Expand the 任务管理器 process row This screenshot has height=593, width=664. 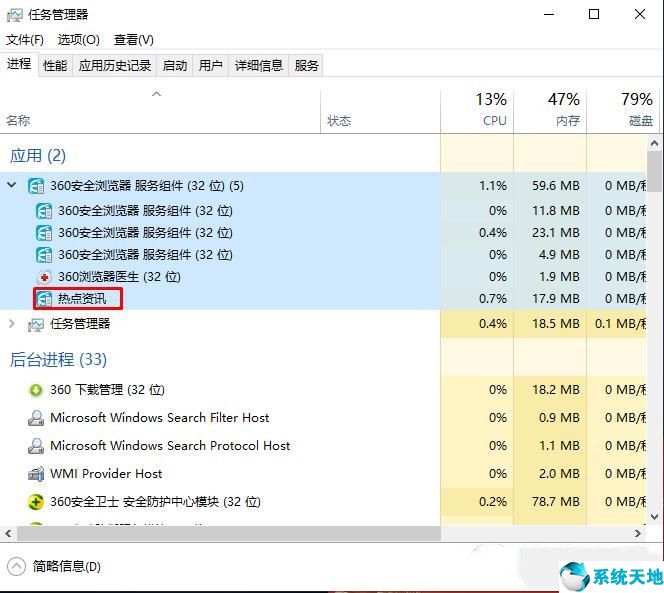coord(11,324)
